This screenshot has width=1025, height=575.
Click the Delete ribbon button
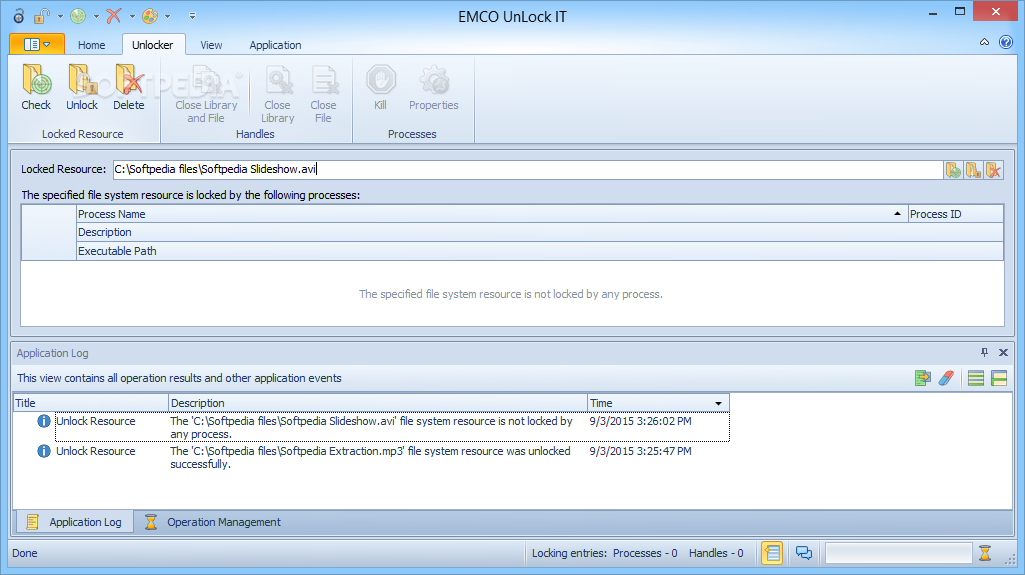129,88
